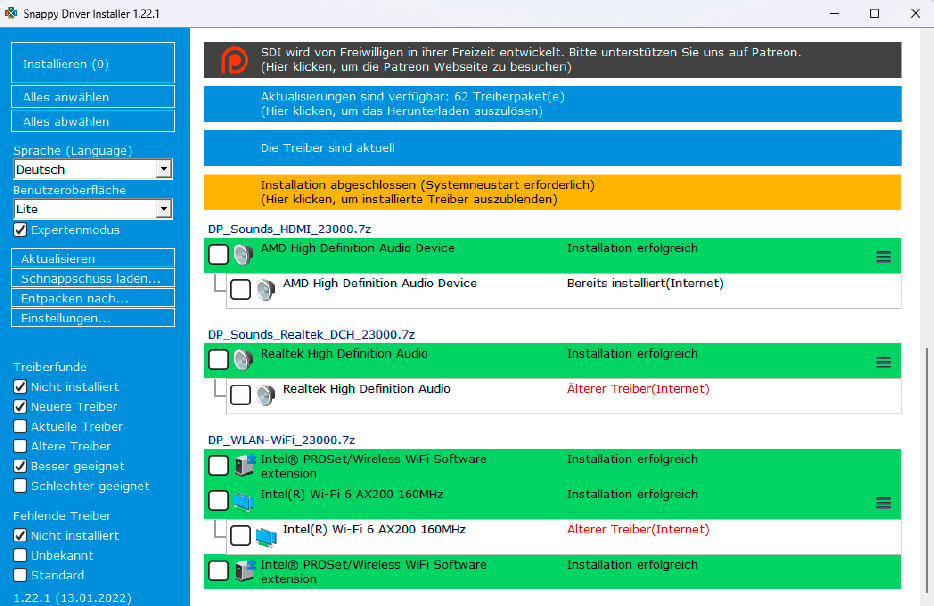Minimize the Snappy Driver Installer window
Viewport: 934px width, 606px height.
(x=835, y=13)
